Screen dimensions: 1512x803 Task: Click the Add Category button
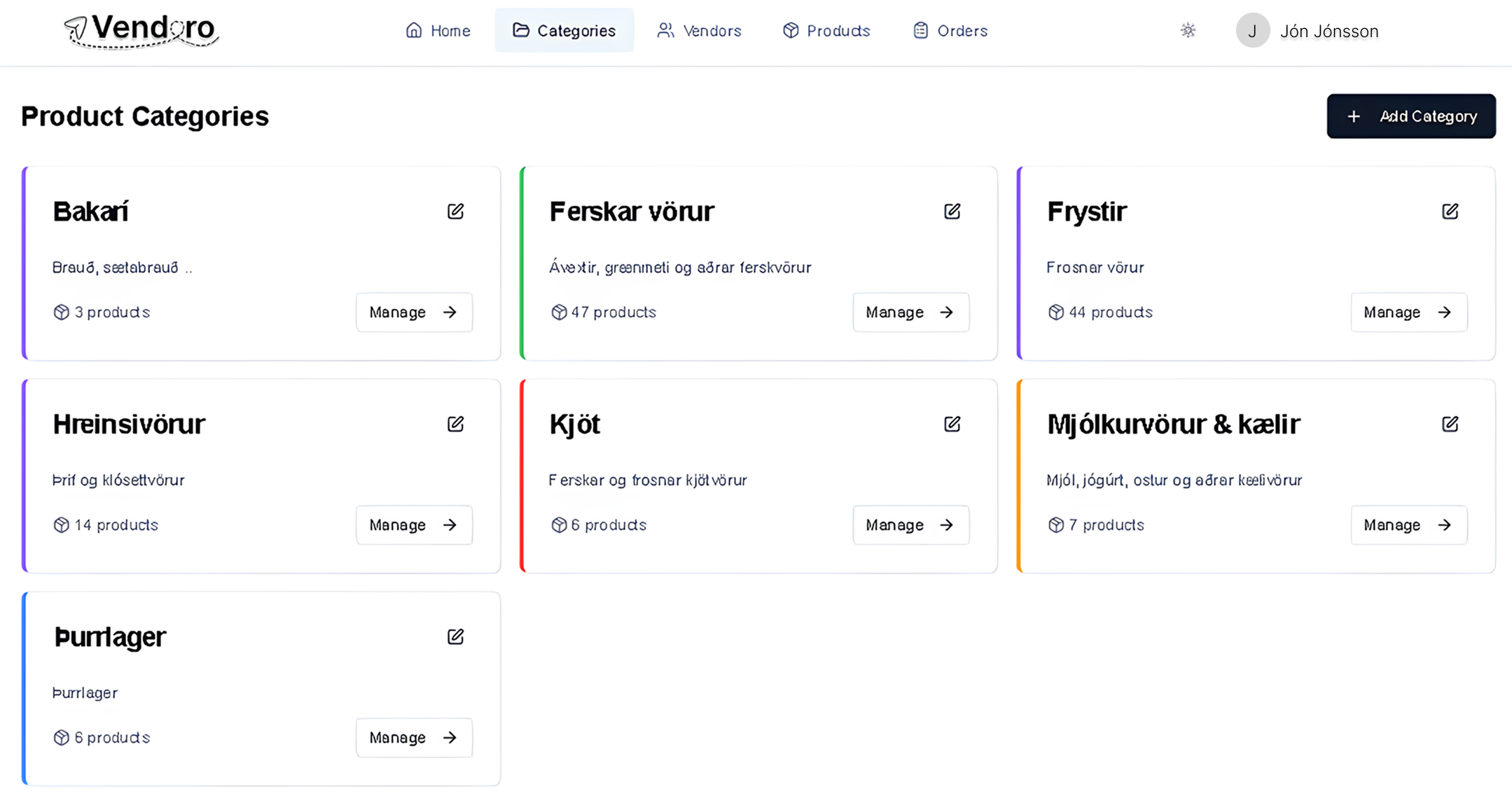coord(1410,116)
